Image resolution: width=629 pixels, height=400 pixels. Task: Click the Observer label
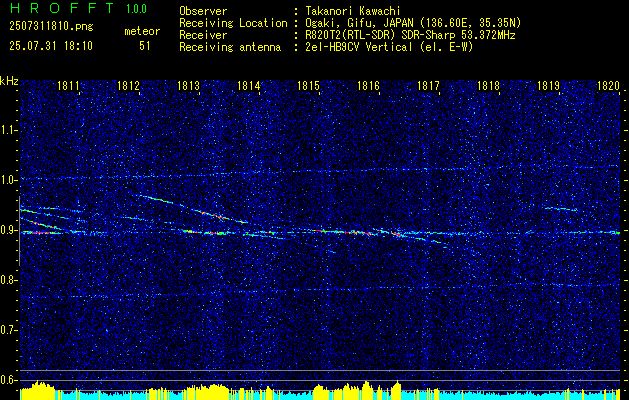point(203,11)
